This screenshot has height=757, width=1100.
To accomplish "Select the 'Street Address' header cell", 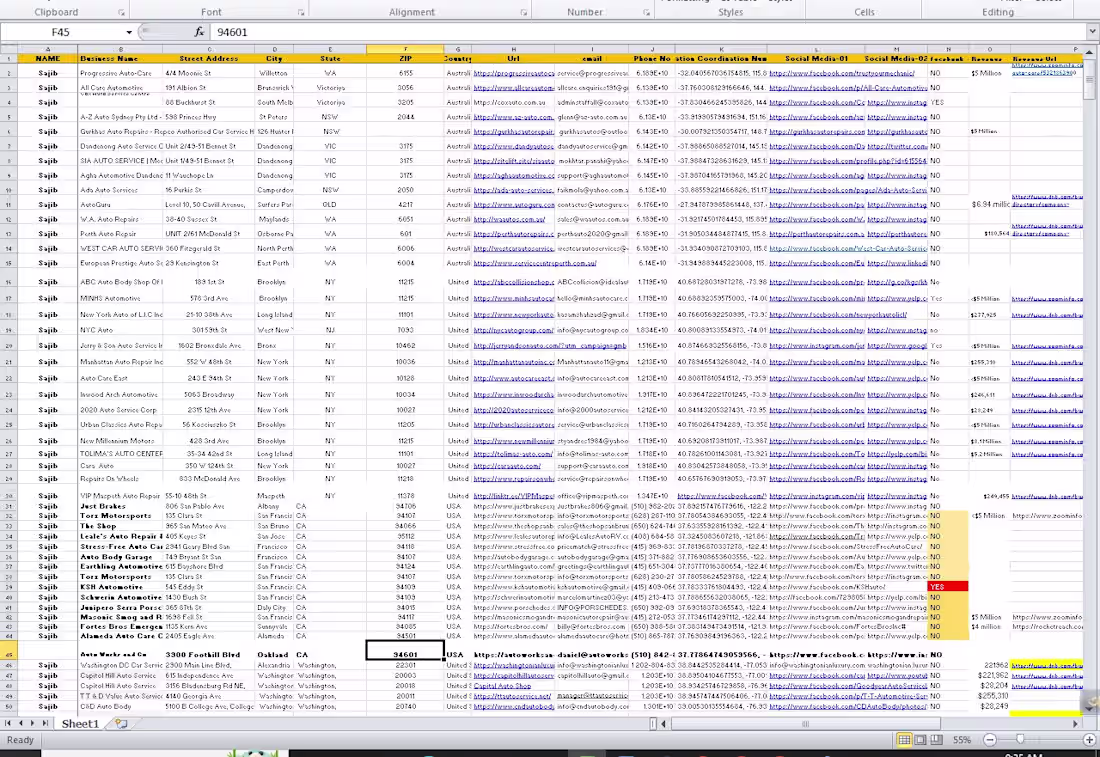I will 208,59.
